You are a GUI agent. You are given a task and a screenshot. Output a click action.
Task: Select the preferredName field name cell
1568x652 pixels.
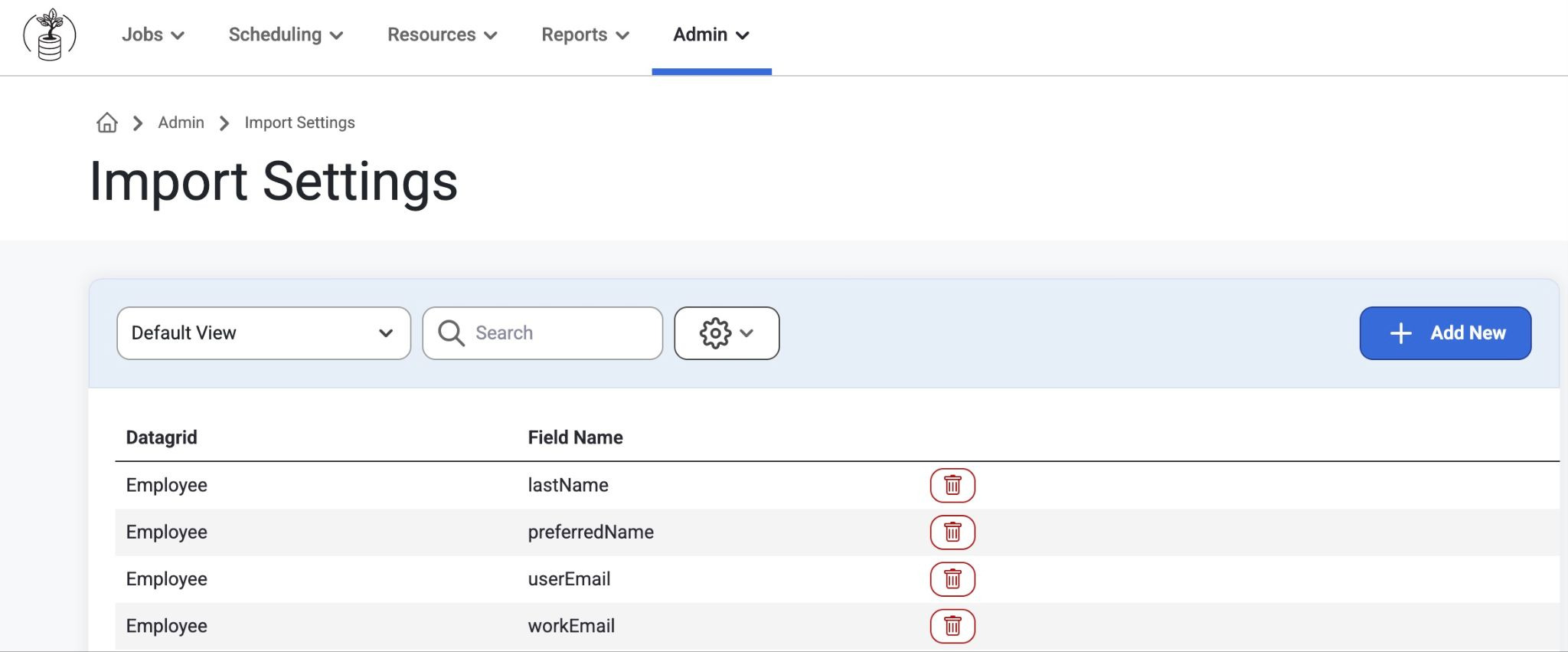[x=590, y=532]
